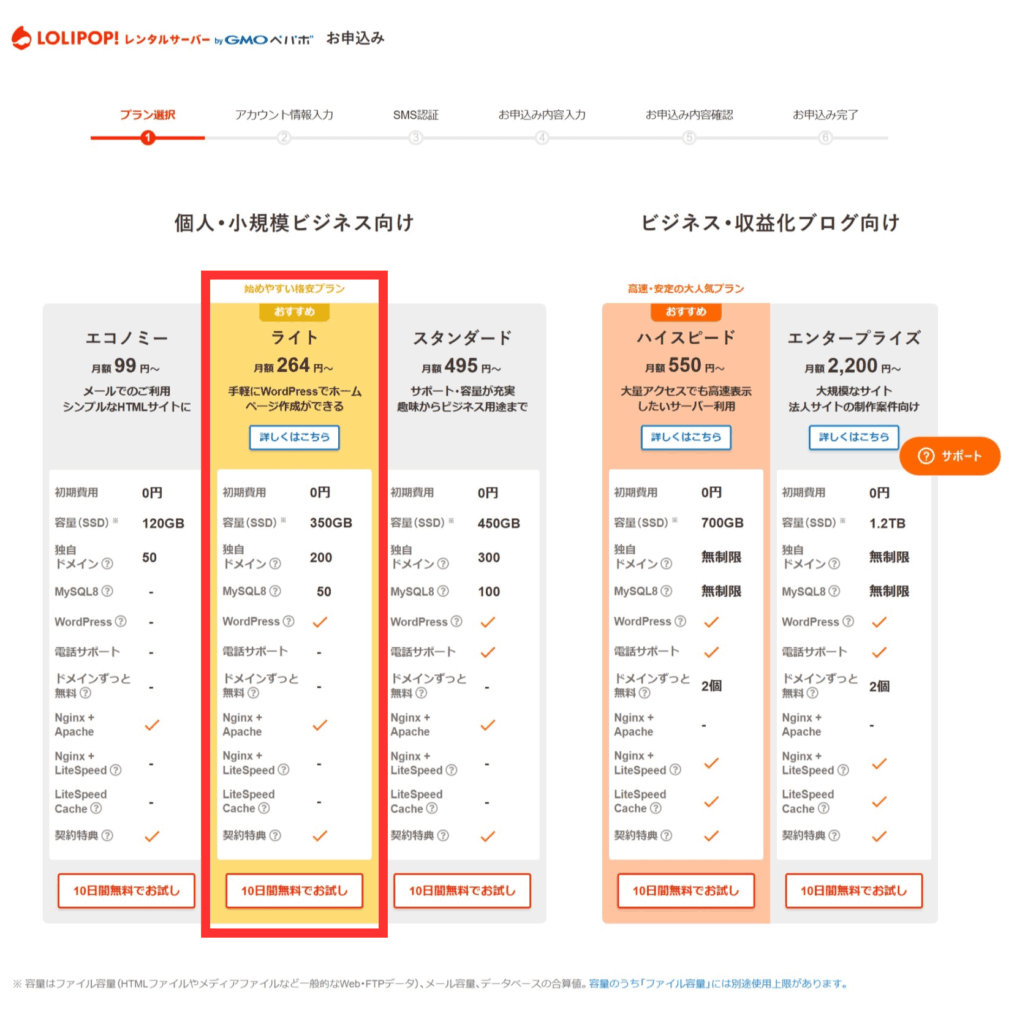Viewport: 1017px width, 1024px height.
Task: Click help icon for ライト 独自ドメイン
Action: click(x=275, y=565)
